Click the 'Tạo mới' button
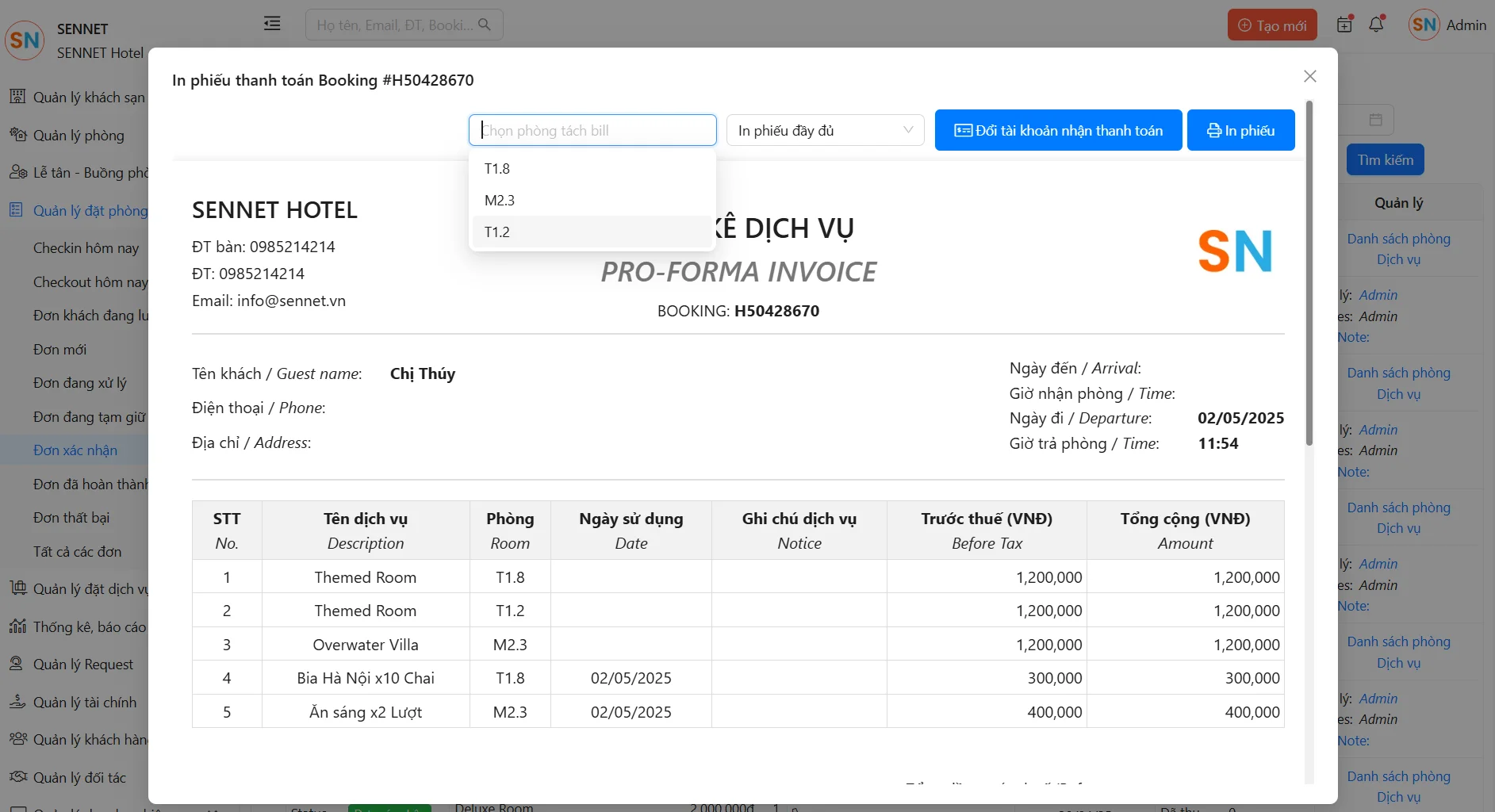Viewport: 1495px width, 812px height. click(x=1272, y=25)
